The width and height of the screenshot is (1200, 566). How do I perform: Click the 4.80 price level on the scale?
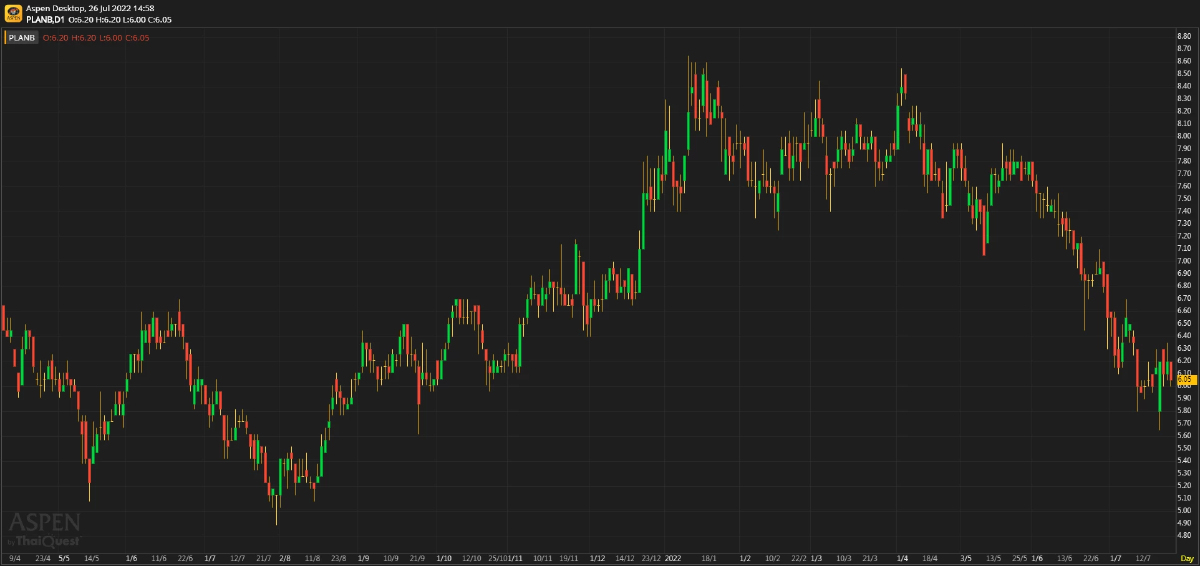[x=1185, y=535]
